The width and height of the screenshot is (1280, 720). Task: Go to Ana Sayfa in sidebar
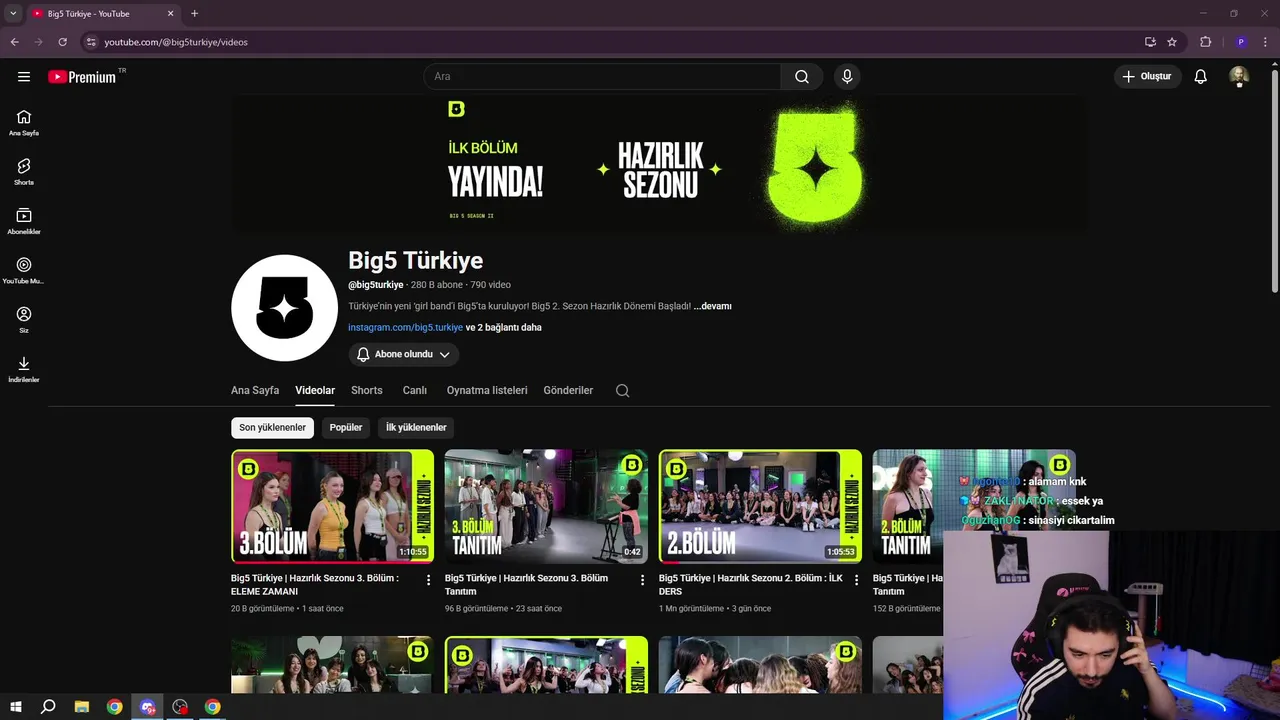tap(24, 123)
